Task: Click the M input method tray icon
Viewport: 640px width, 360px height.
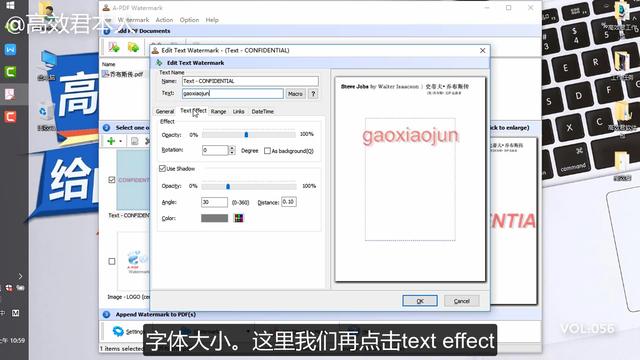Action: [x=16, y=313]
